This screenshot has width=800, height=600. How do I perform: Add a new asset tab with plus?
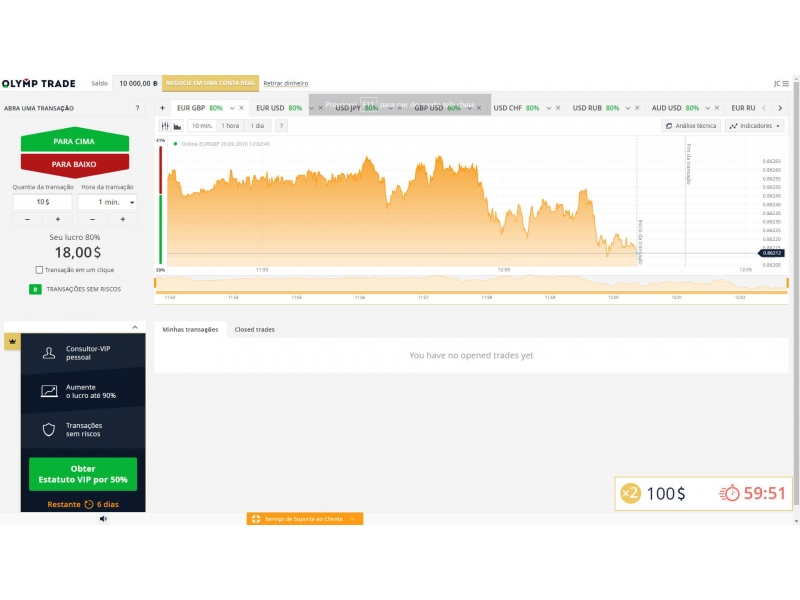(x=162, y=108)
